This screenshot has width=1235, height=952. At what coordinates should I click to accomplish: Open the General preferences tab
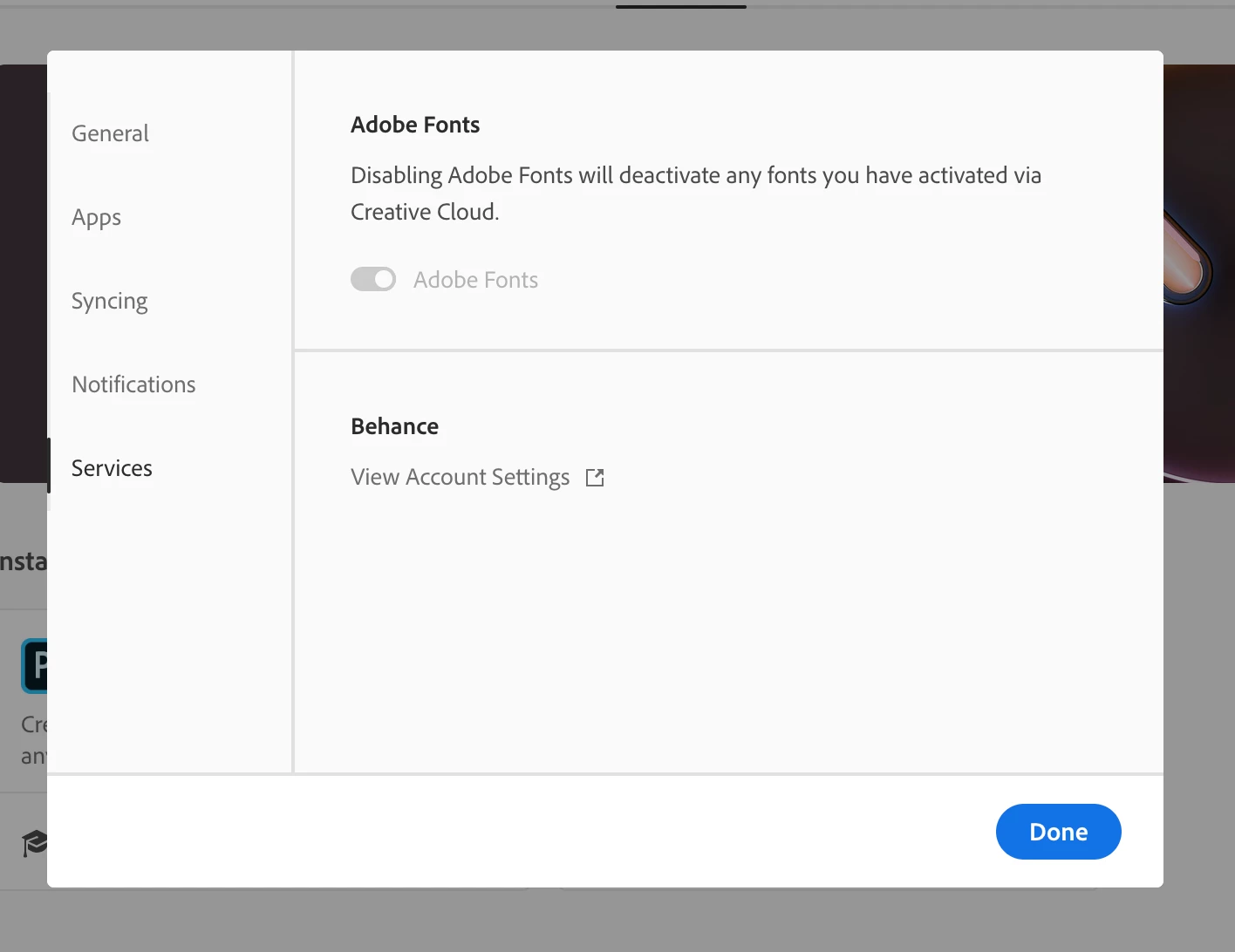110,133
